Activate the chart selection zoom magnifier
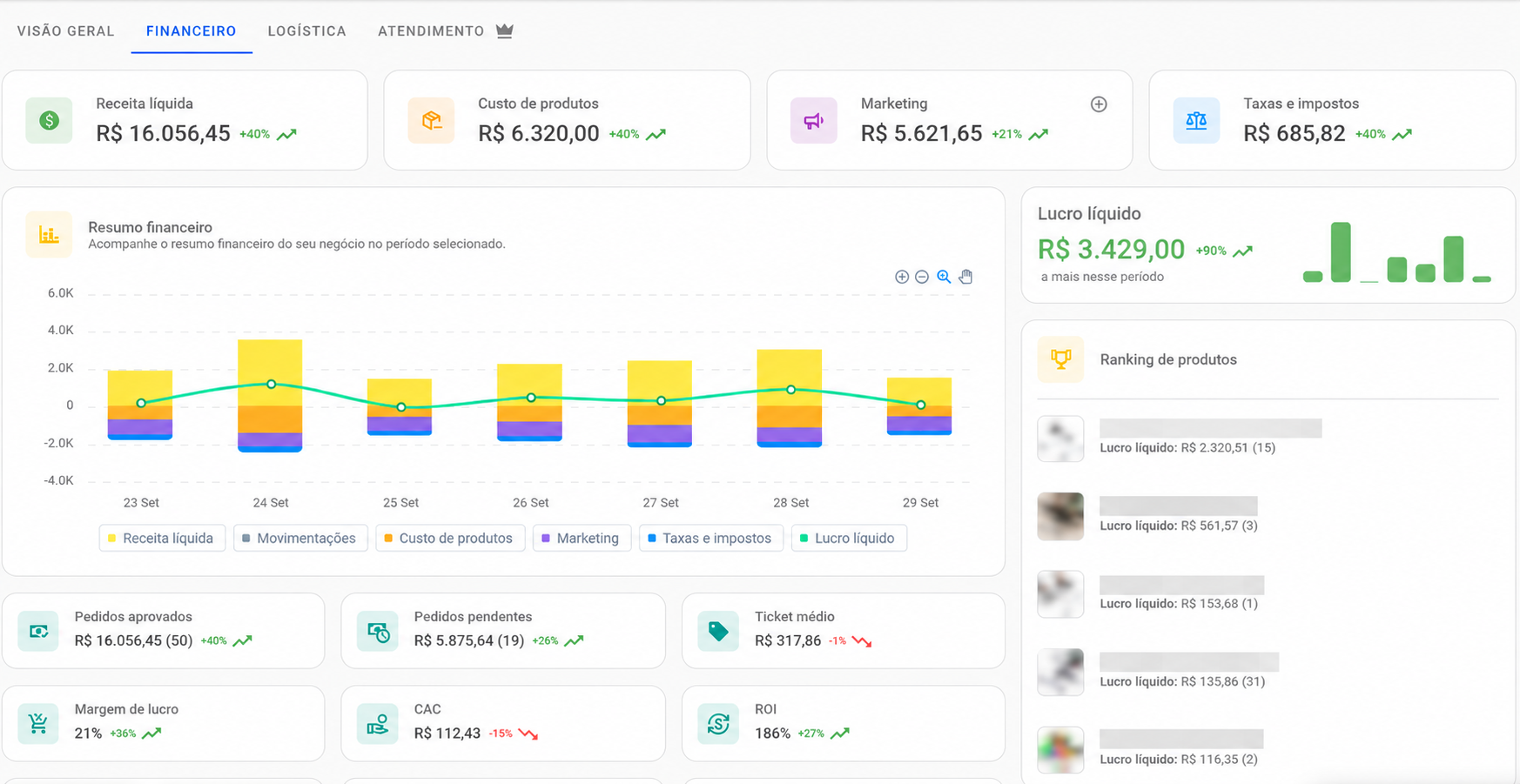The image size is (1520, 784). coord(944,277)
